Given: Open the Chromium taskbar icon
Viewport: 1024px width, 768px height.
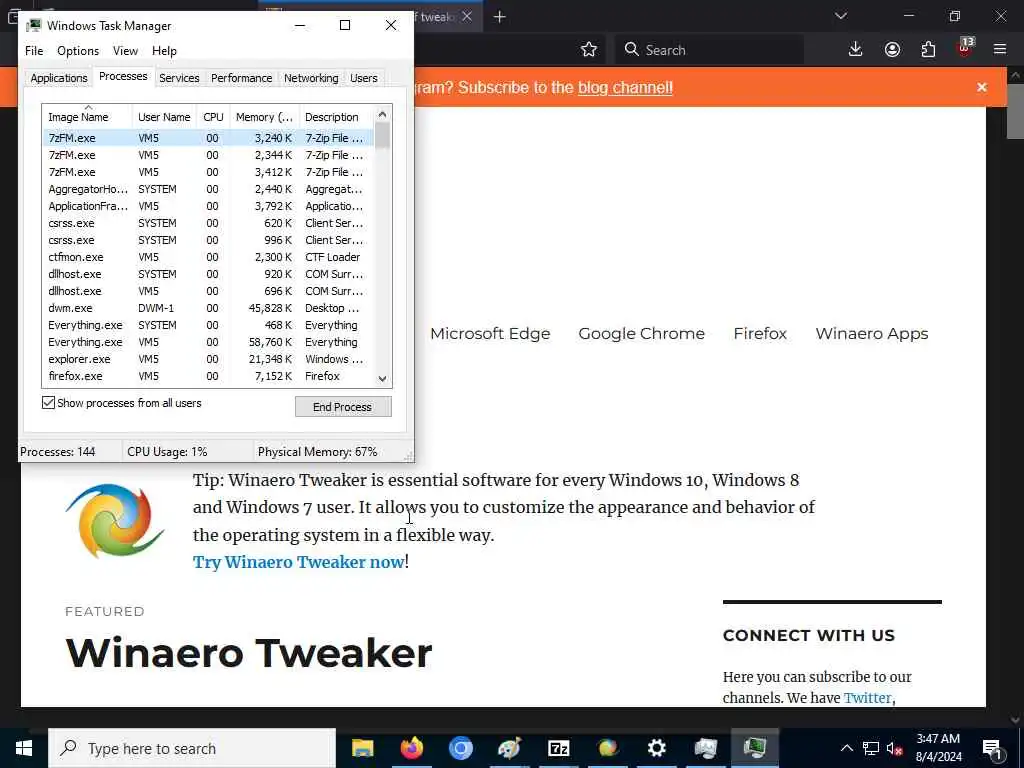Looking at the screenshot, I should coord(460,748).
